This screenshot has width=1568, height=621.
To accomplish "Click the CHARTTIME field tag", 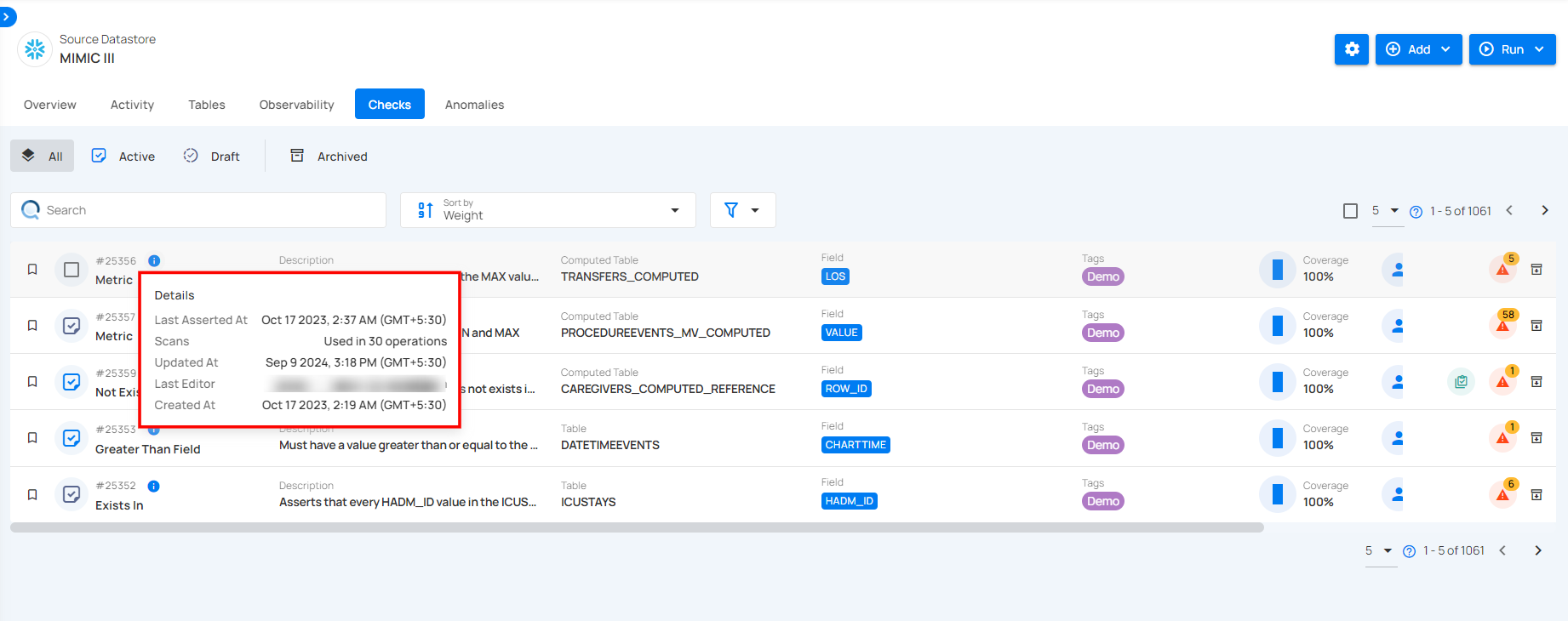I will tap(856, 445).
